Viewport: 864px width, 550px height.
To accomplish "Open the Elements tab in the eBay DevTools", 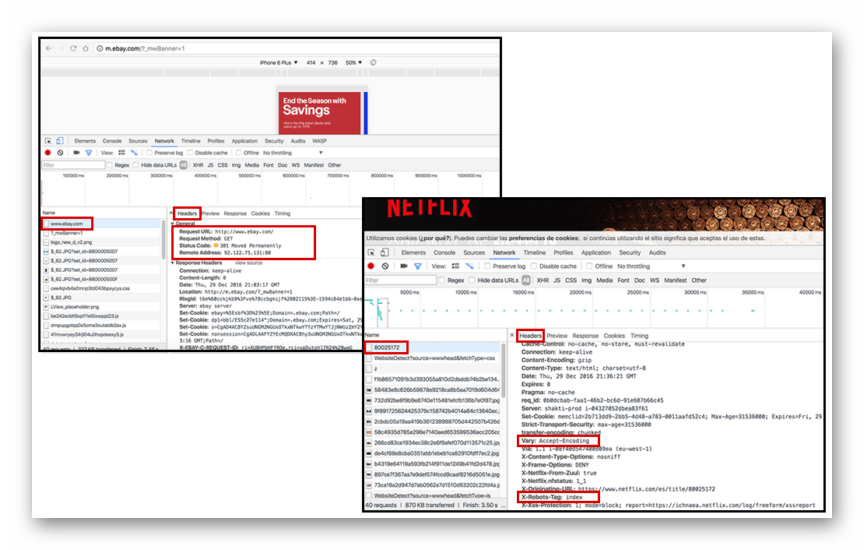I will (85, 141).
